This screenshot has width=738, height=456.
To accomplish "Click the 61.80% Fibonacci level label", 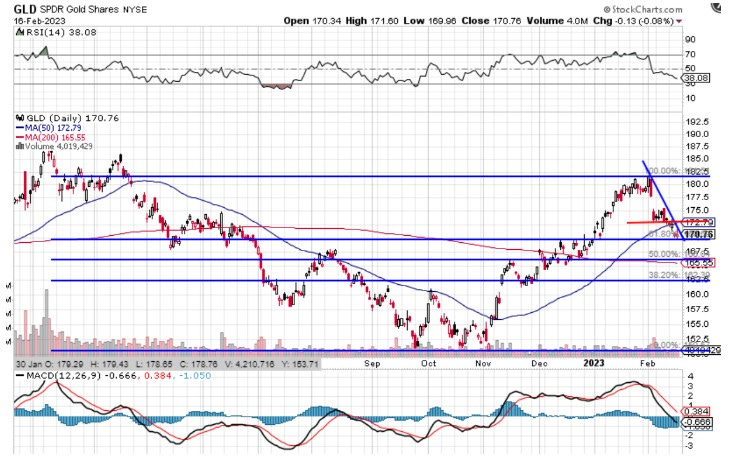I will [x=665, y=235].
